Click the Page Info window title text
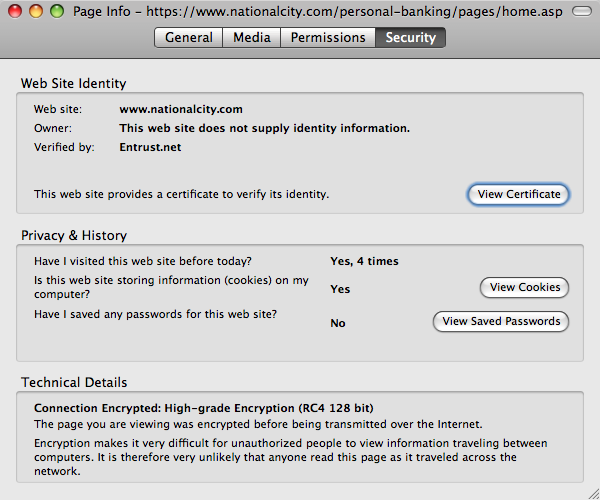This screenshot has height=500, width=600. (x=318, y=11)
